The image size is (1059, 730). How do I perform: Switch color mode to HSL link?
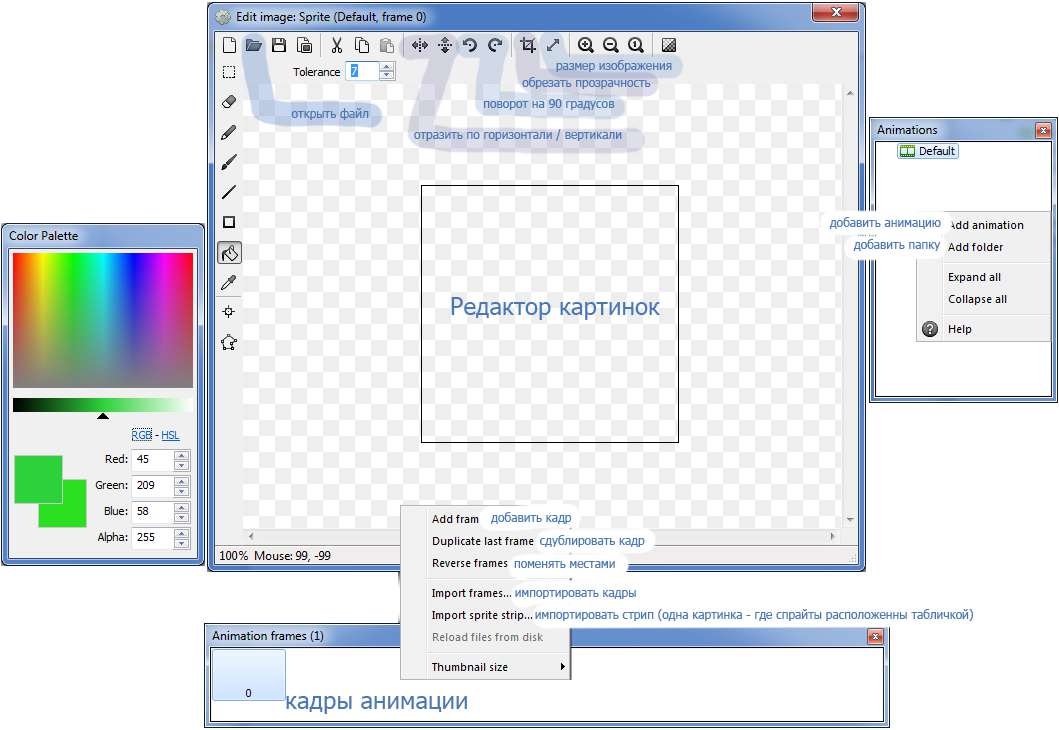coord(170,435)
